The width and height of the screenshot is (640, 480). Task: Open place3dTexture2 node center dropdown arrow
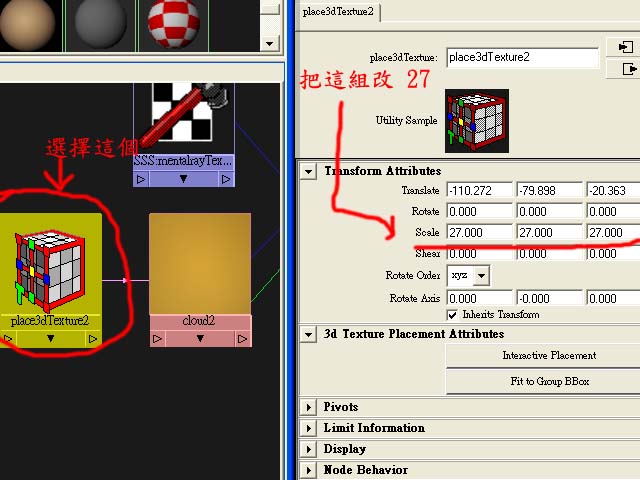pos(50,338)
